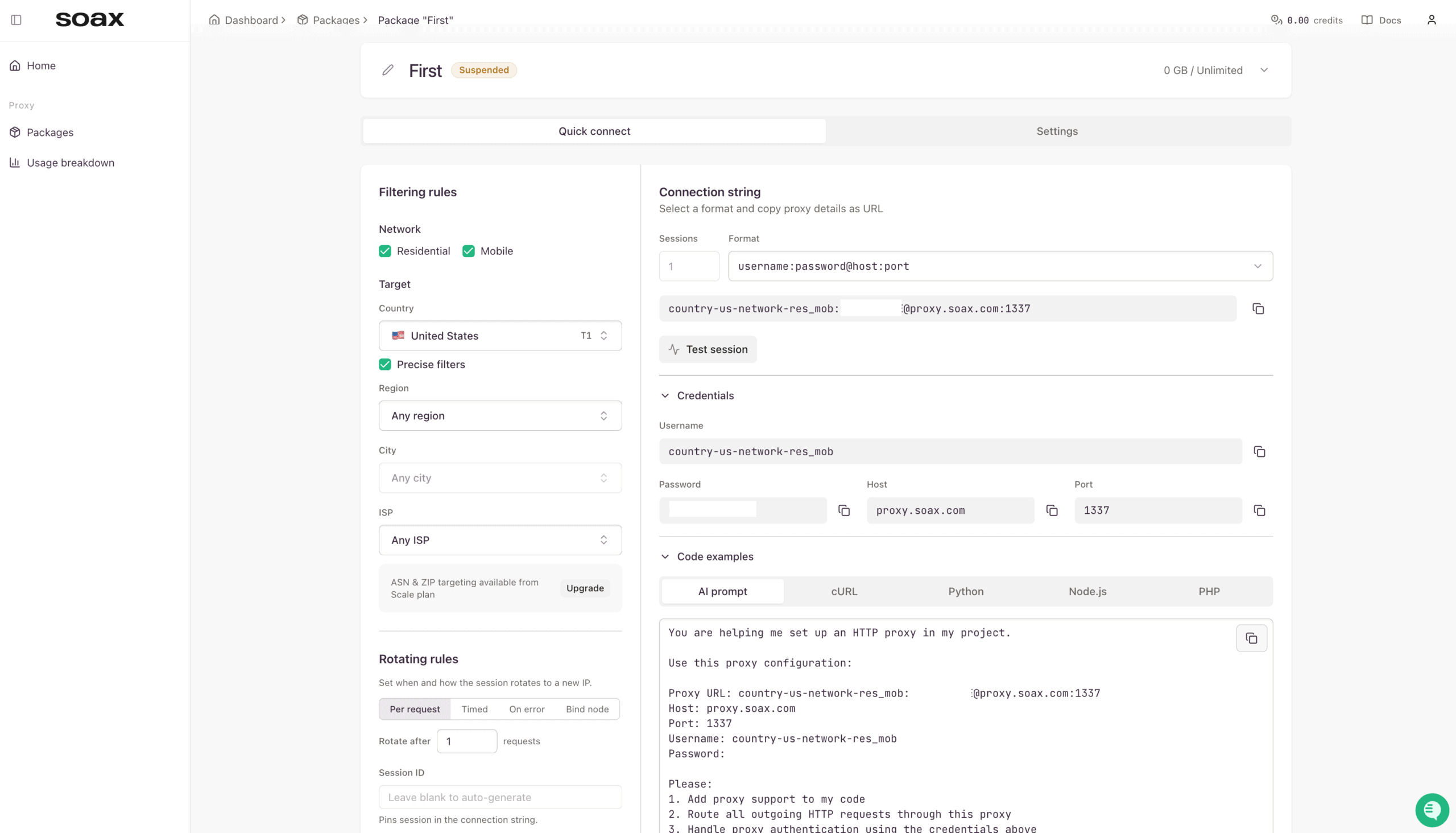Select the PHP tab

tap(1209, 592)
